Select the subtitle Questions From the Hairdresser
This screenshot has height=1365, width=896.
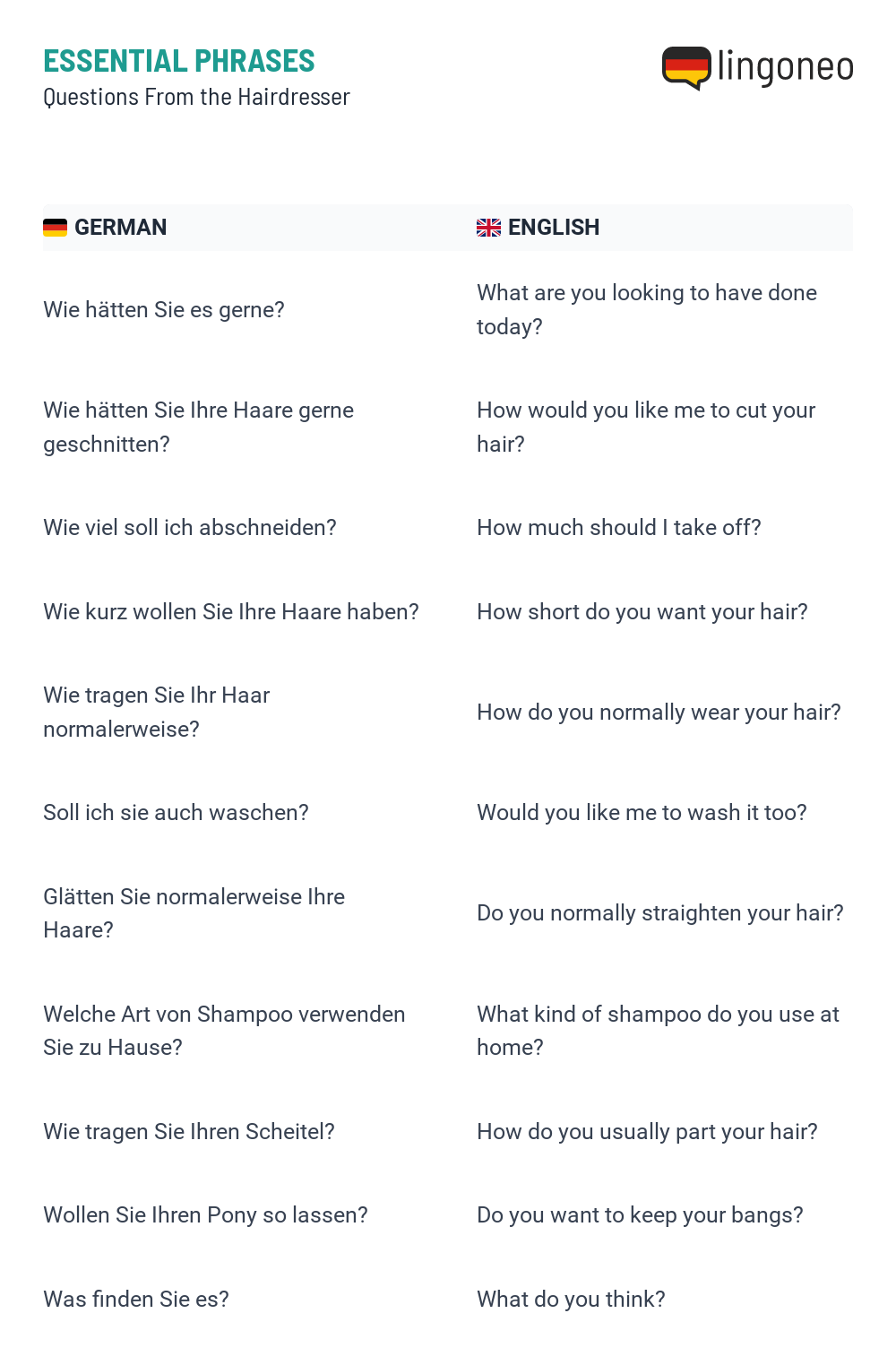pyautogui.click(x=196, y=97)
